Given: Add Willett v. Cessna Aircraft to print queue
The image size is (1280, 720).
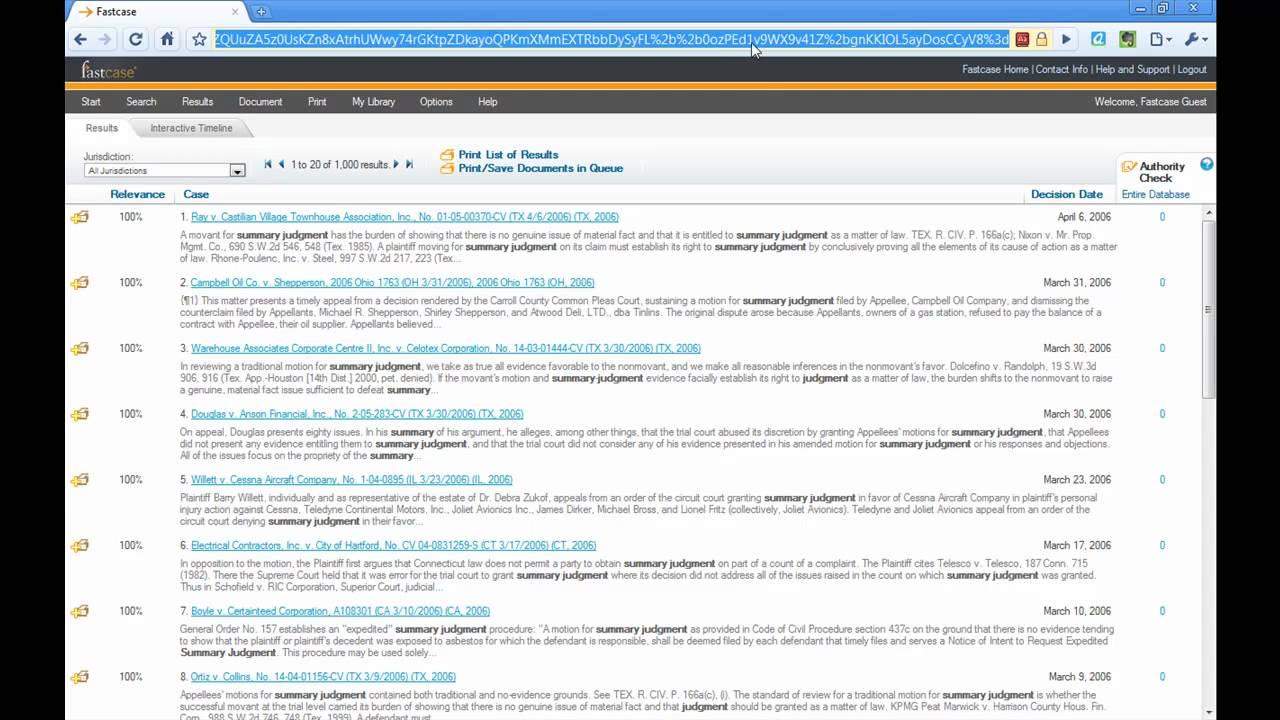Looking at the screenshot, I should 80,480.
